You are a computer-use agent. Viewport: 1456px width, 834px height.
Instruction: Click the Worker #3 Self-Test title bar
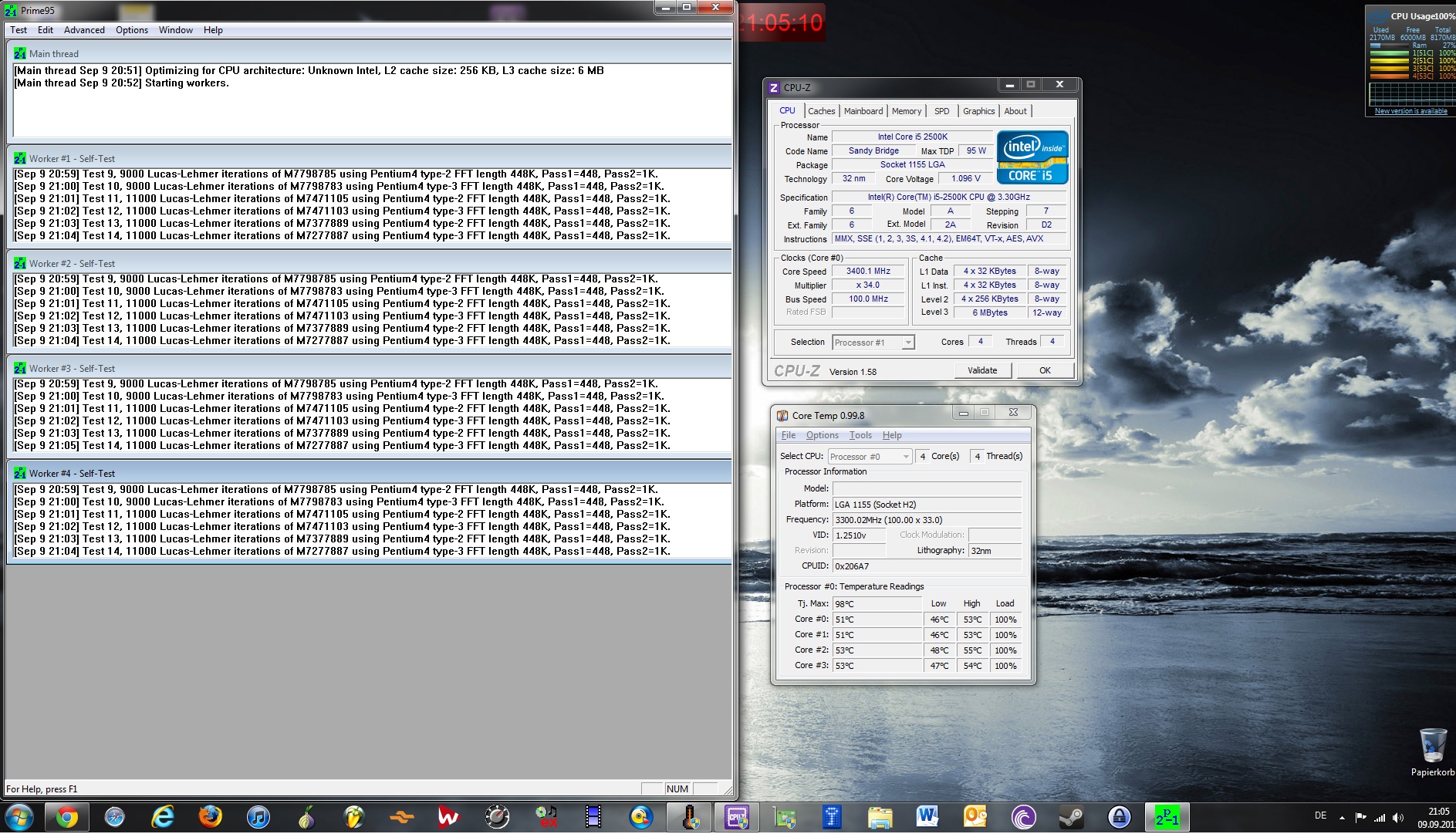[370, 368]
